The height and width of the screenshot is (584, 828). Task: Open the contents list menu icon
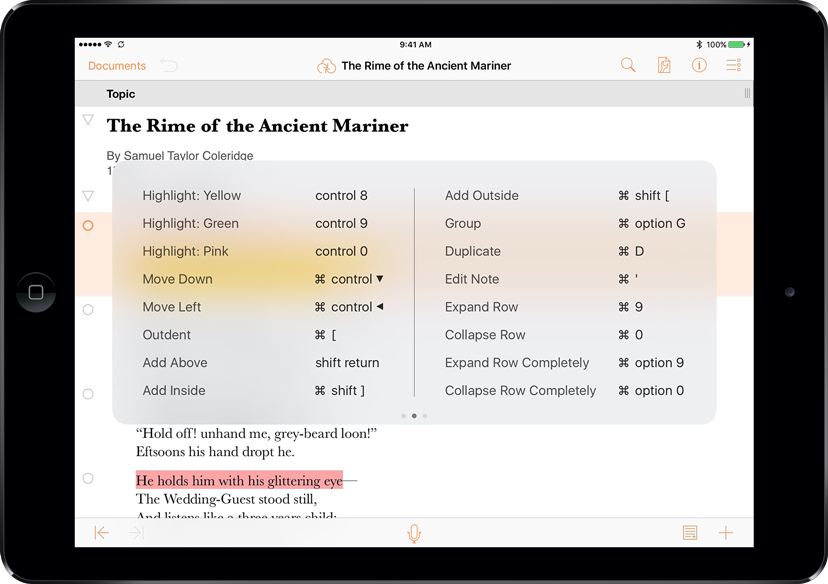point(733,65)
